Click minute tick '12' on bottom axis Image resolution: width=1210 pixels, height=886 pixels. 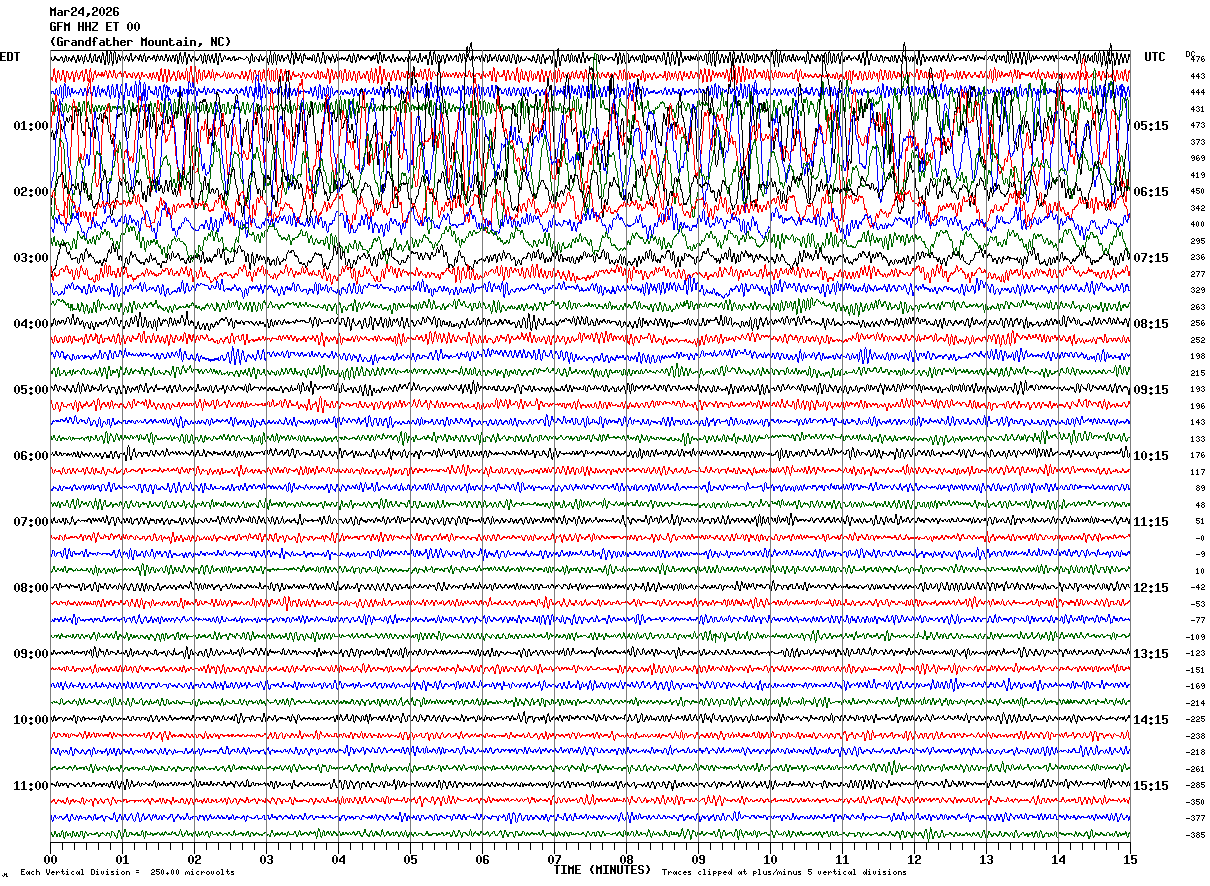coord(914,859)
